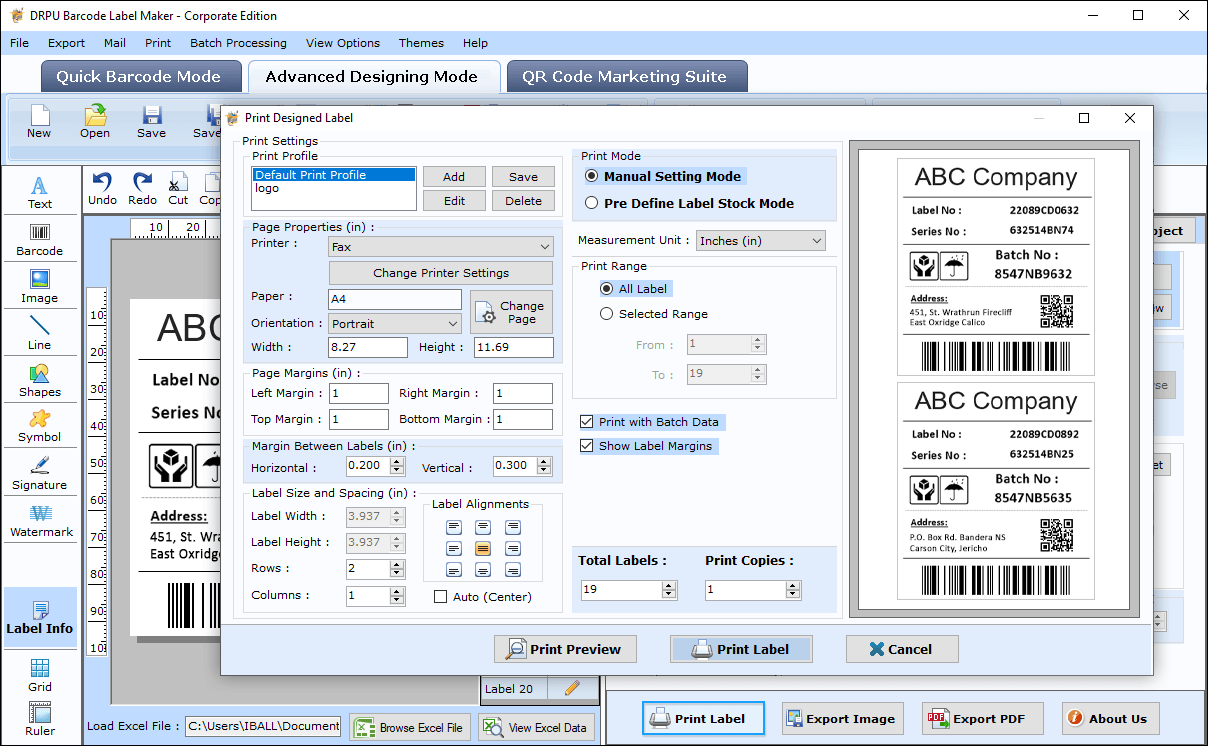
Task: Select the Text tool in the sidebar
Action: pos(39,192)
